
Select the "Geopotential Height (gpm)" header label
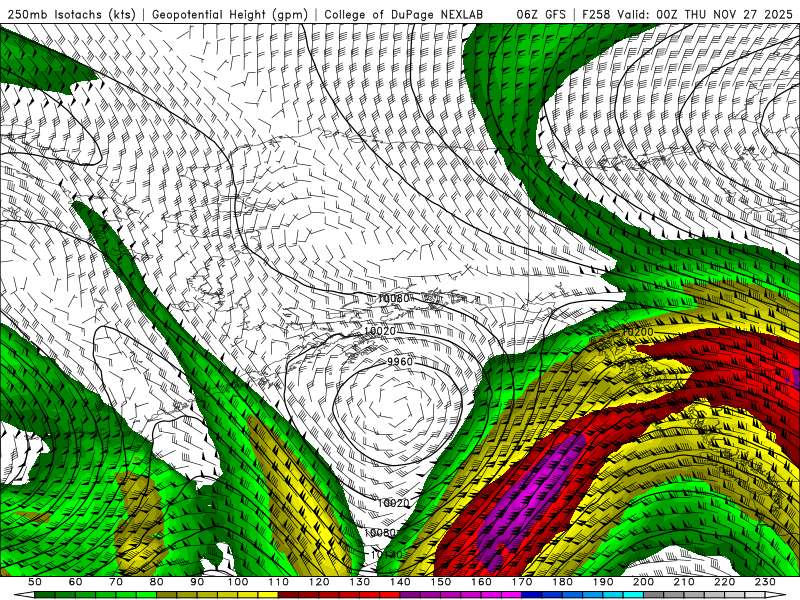pos(230,14)
